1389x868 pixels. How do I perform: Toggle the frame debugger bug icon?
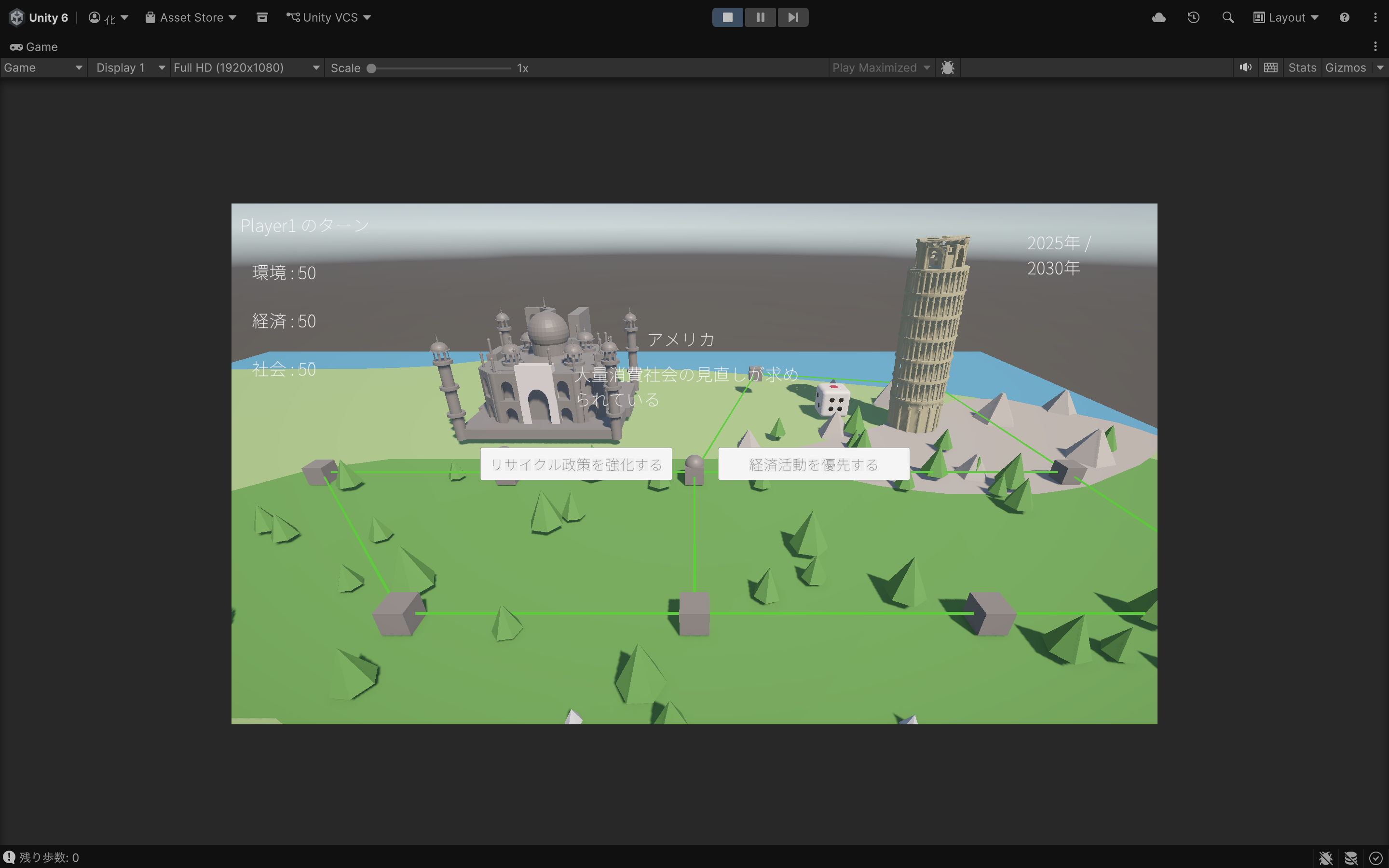point(948,68)
